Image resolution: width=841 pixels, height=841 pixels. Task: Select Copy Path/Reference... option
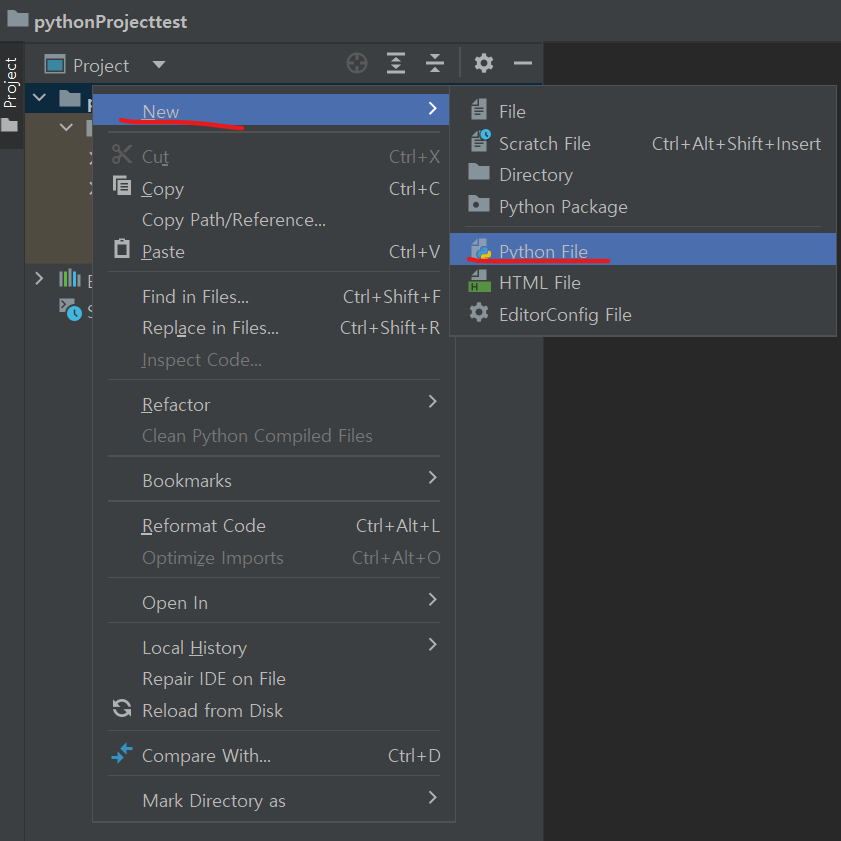click(x=274, y=220)
